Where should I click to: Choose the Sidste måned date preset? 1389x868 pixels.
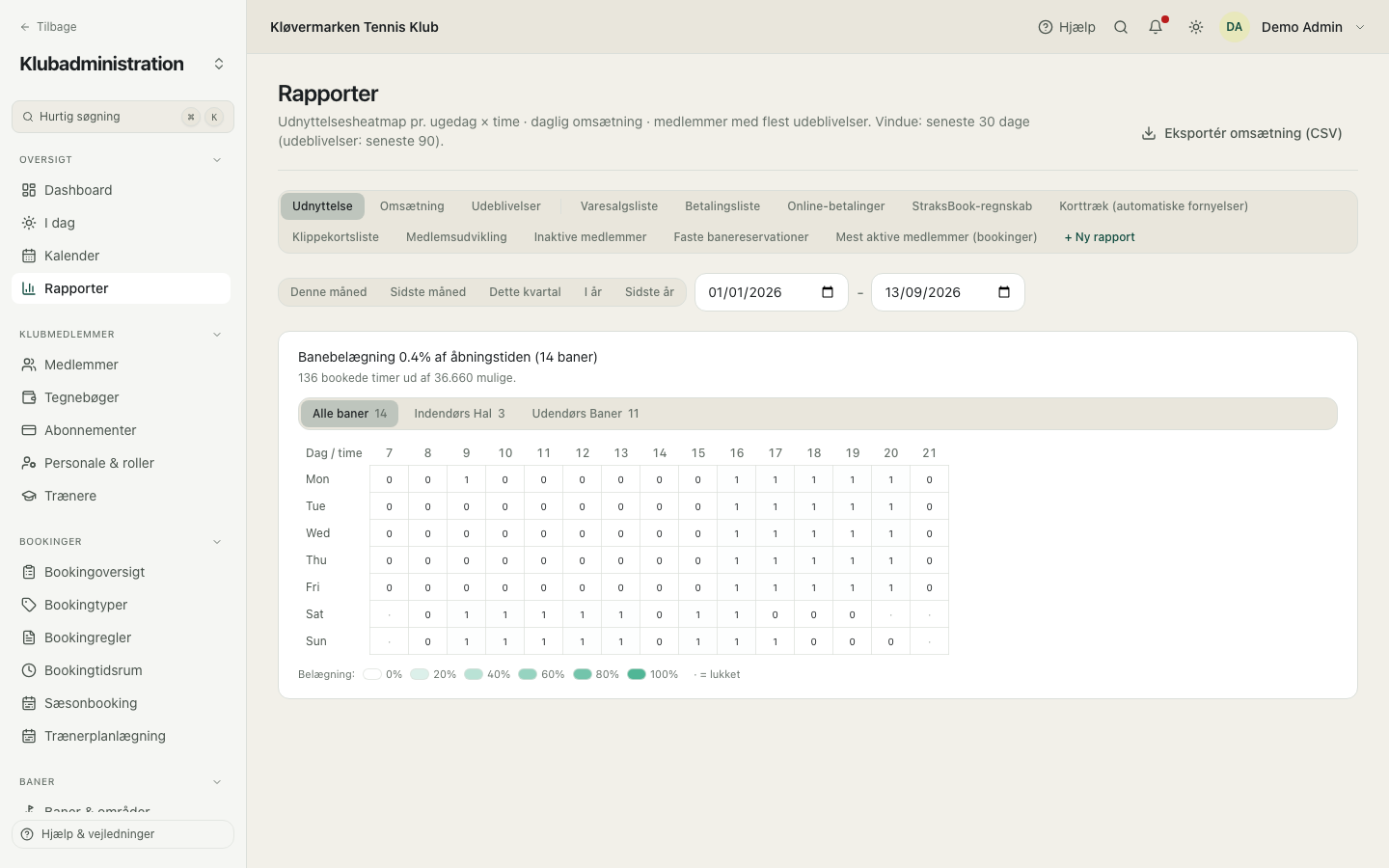tap(427, 292)
